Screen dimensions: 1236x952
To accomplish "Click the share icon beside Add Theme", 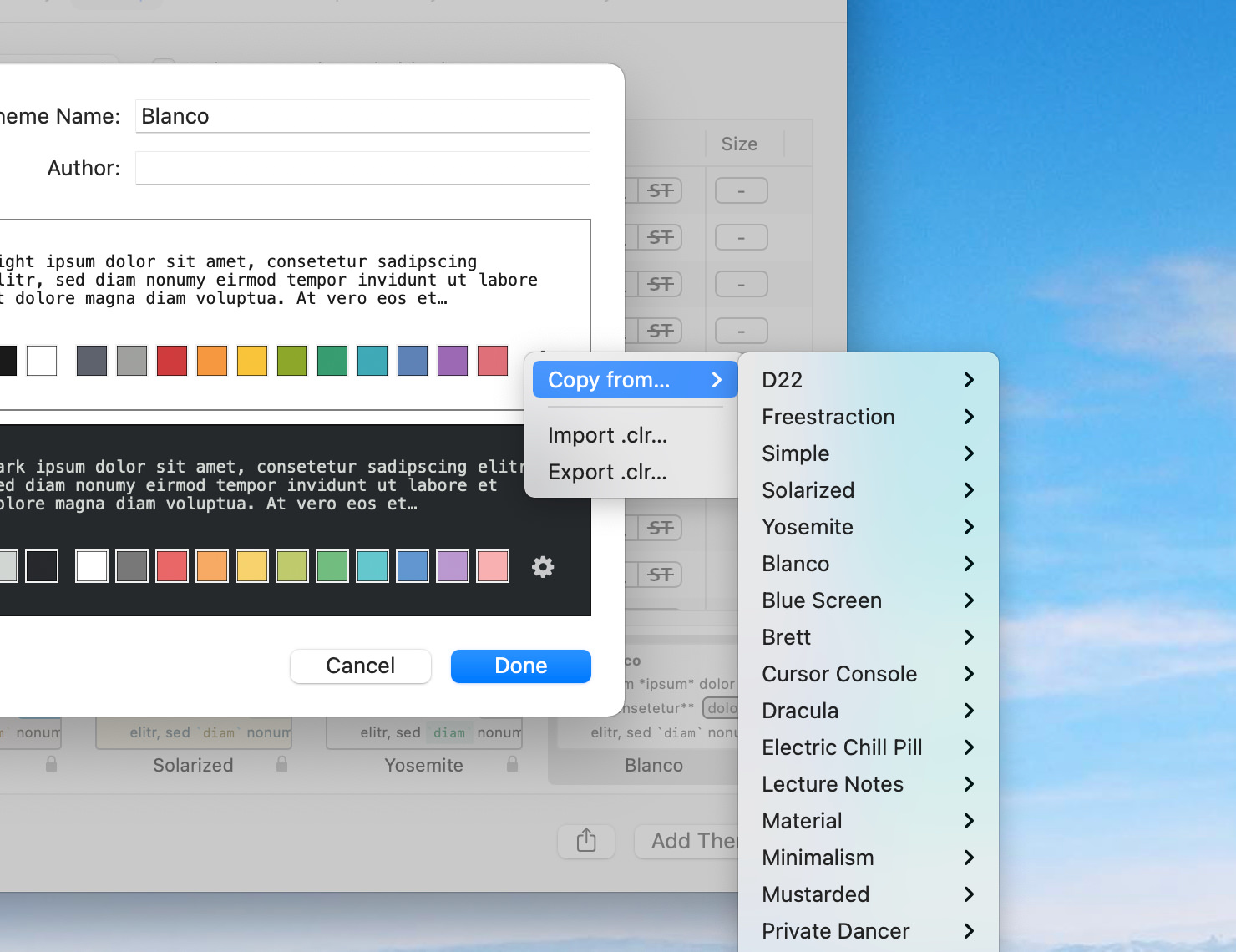I will (x=586, y=841).
